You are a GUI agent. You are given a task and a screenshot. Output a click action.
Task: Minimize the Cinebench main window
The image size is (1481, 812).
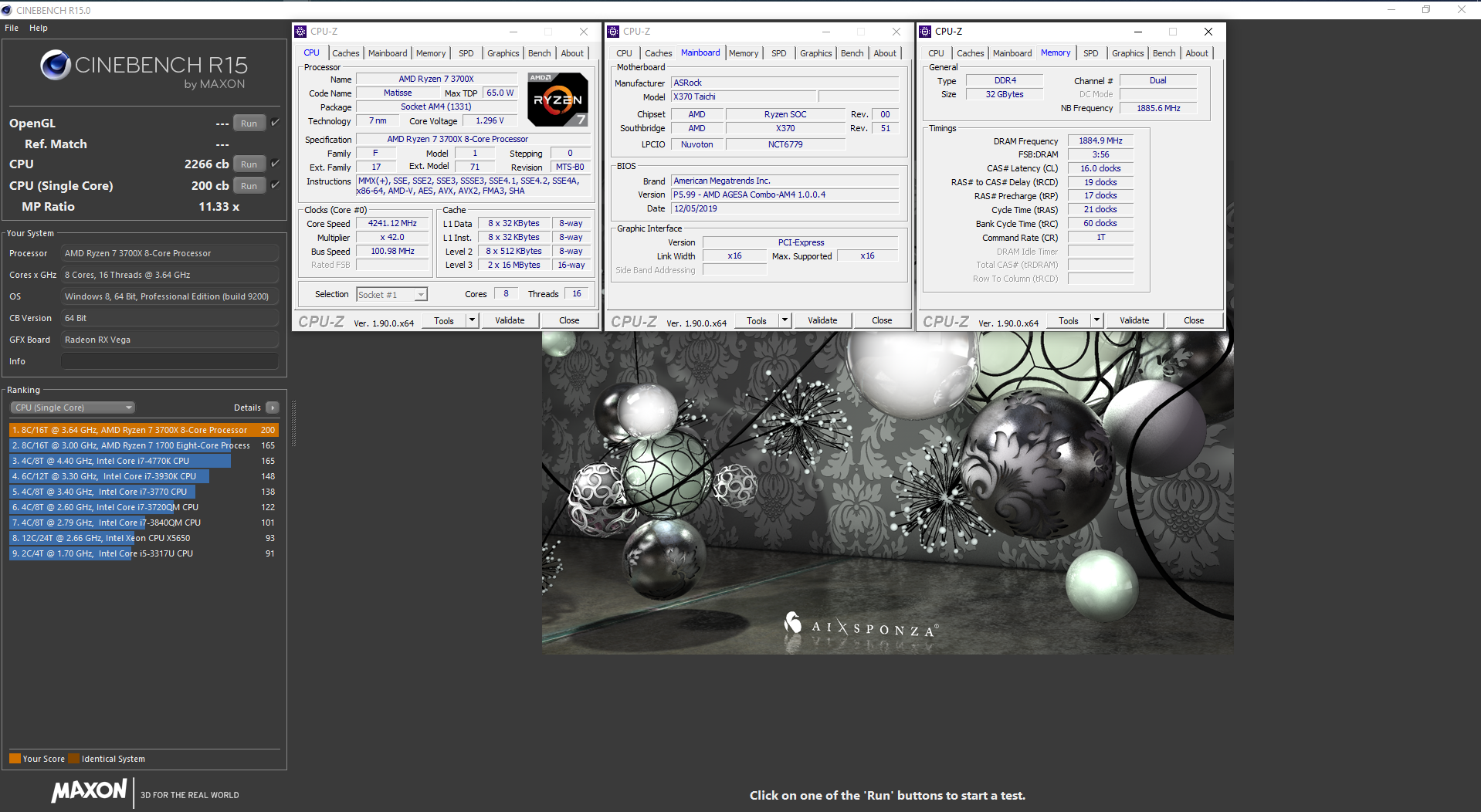pyautogui.click(x=1391, y=9)
